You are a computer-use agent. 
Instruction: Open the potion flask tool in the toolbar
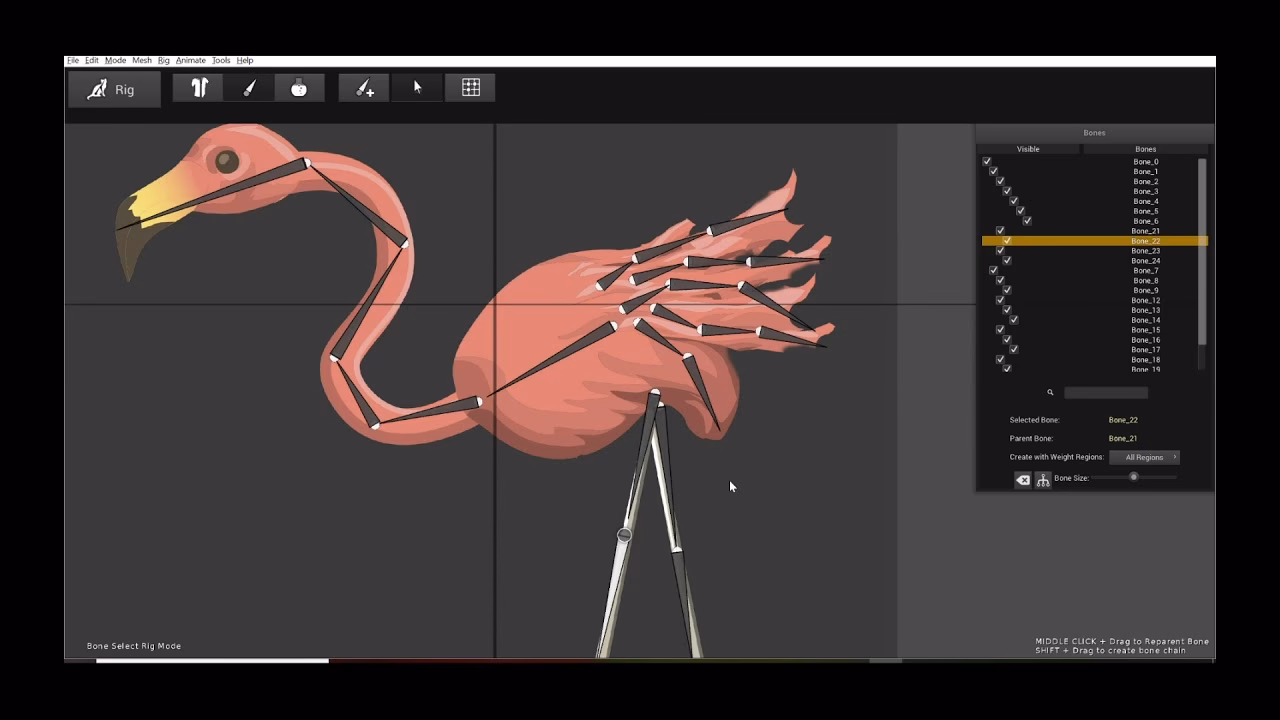[298, 87]
